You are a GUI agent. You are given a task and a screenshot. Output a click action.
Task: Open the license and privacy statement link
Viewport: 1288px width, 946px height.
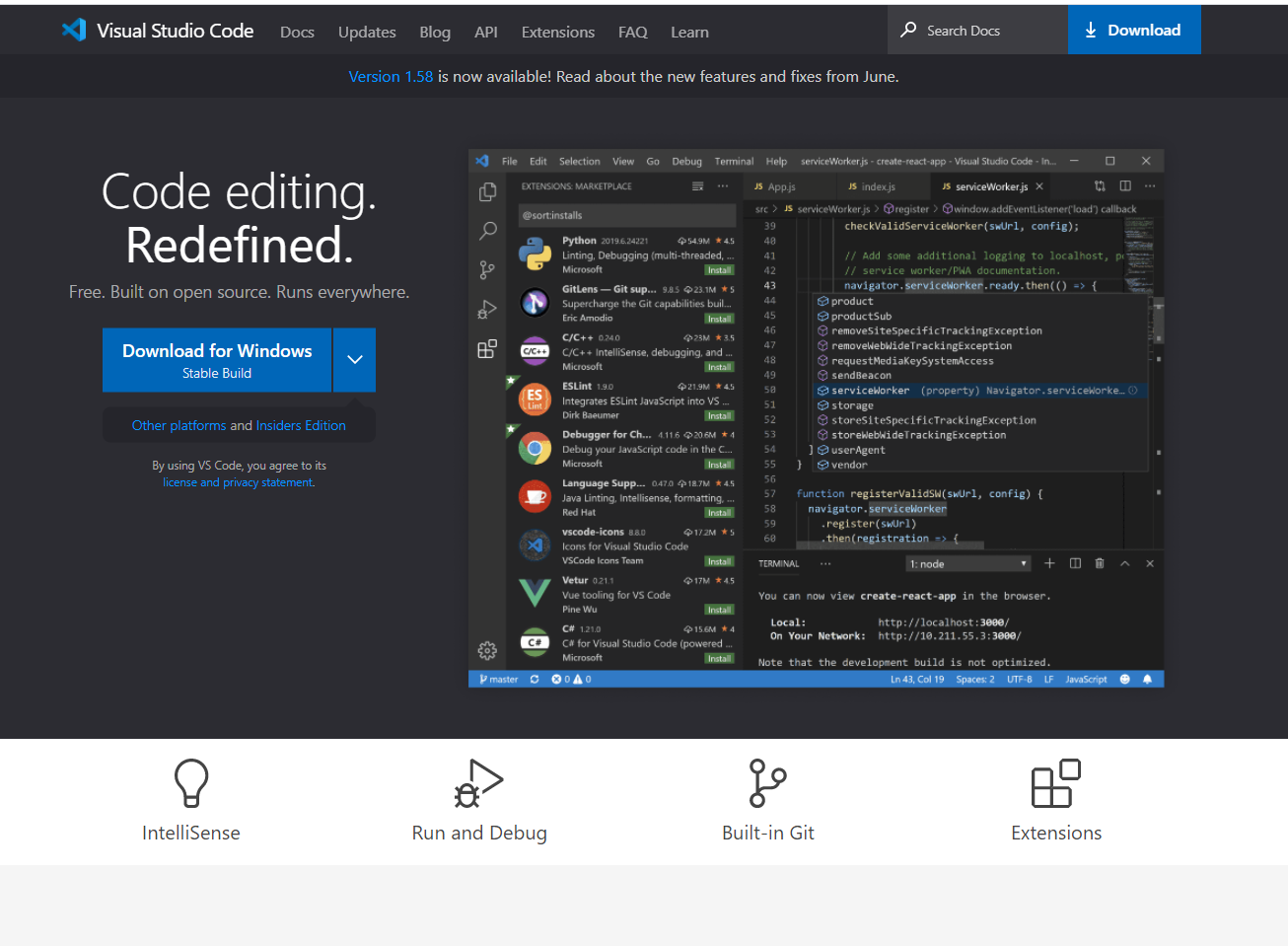(x=238, y=482)
